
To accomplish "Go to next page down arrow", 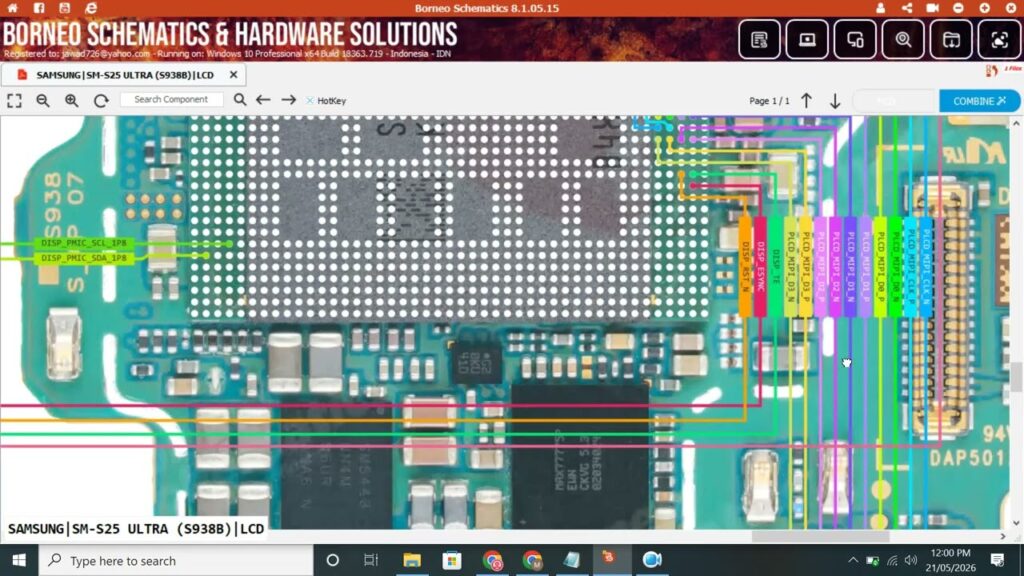I will (835, 101).
